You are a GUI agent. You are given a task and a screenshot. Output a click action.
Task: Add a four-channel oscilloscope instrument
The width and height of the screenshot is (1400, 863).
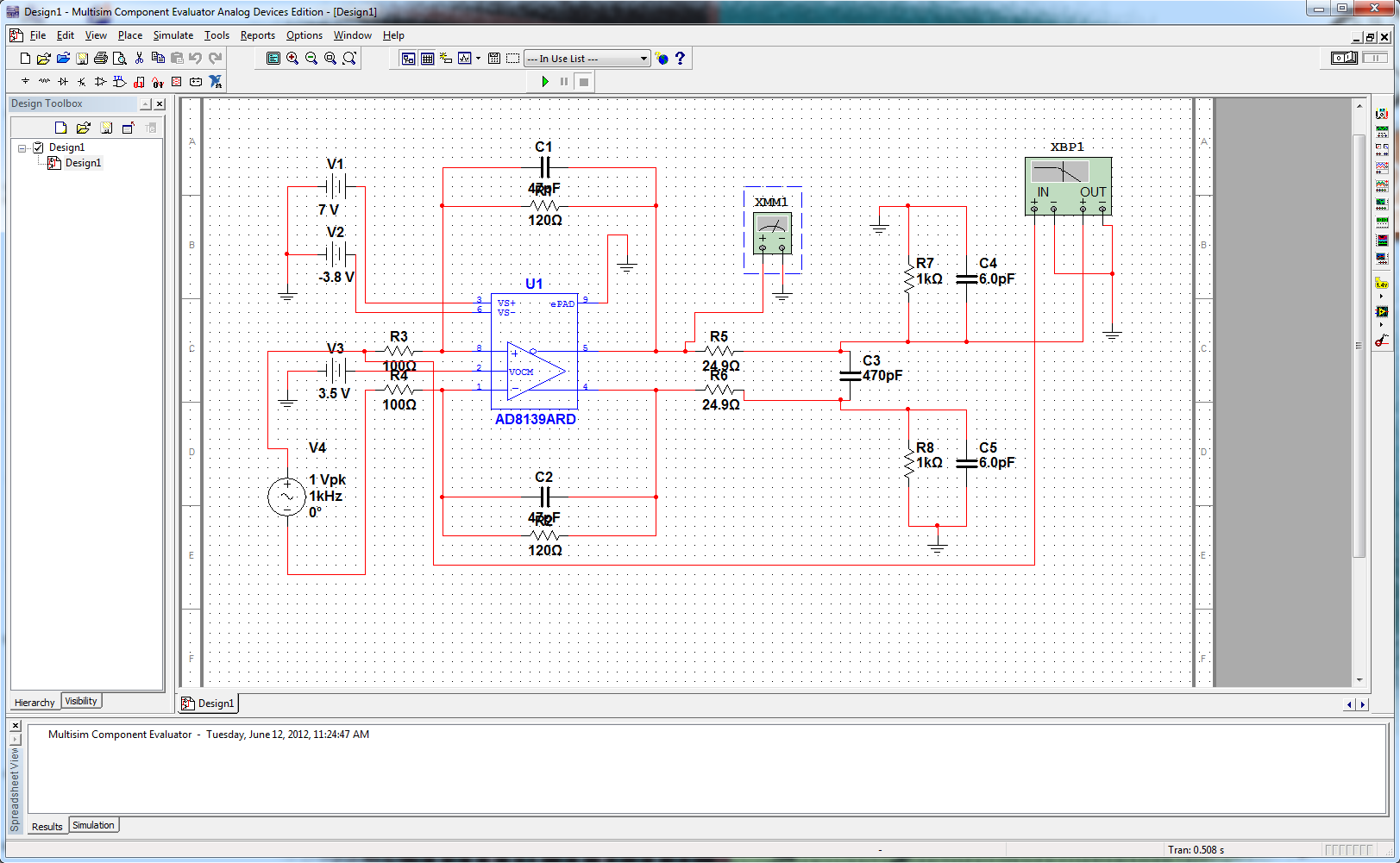[x=1382, y=185]
